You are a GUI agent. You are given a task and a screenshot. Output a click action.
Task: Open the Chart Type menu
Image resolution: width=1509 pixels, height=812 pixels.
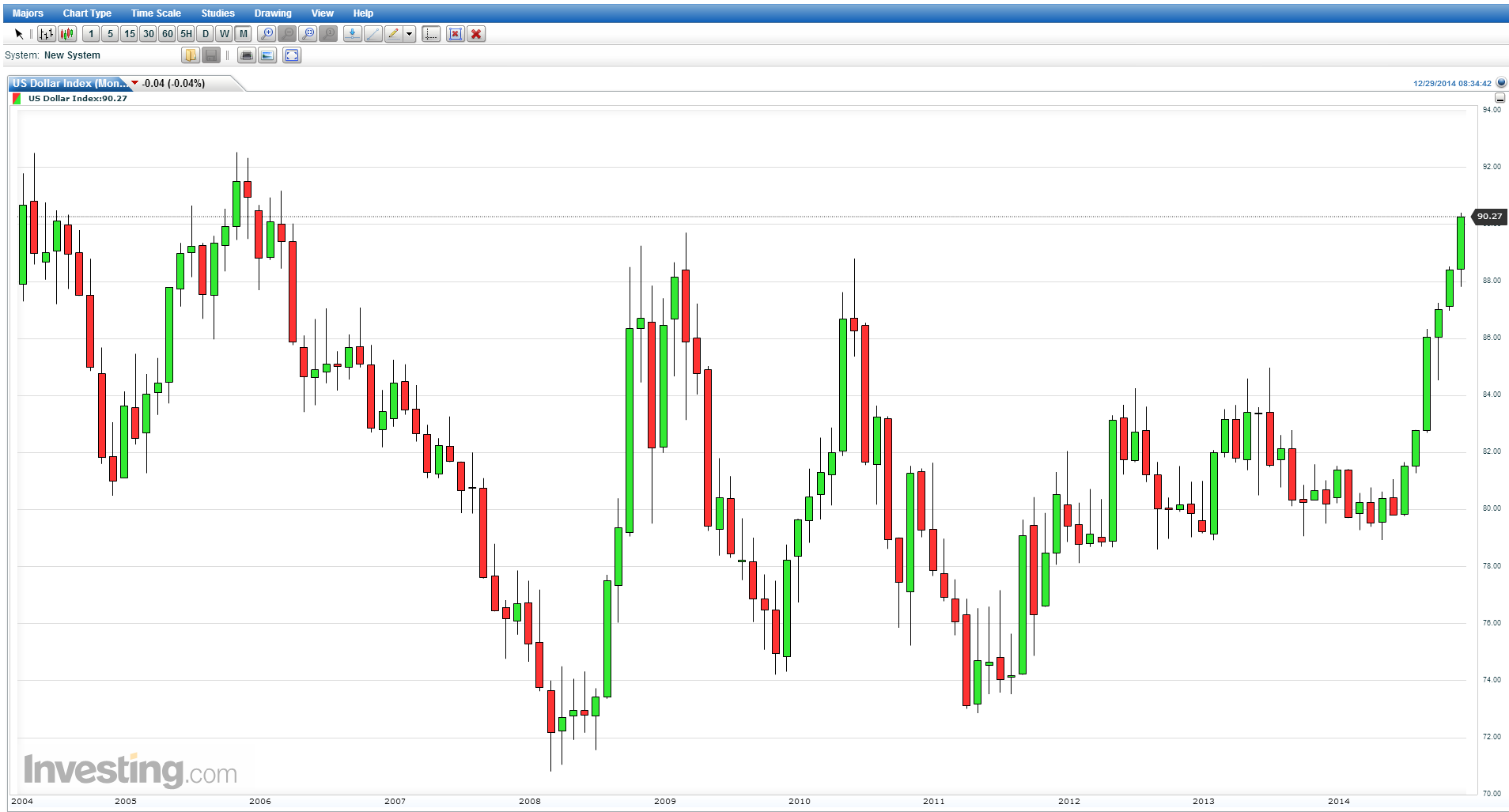pos(87,13)
